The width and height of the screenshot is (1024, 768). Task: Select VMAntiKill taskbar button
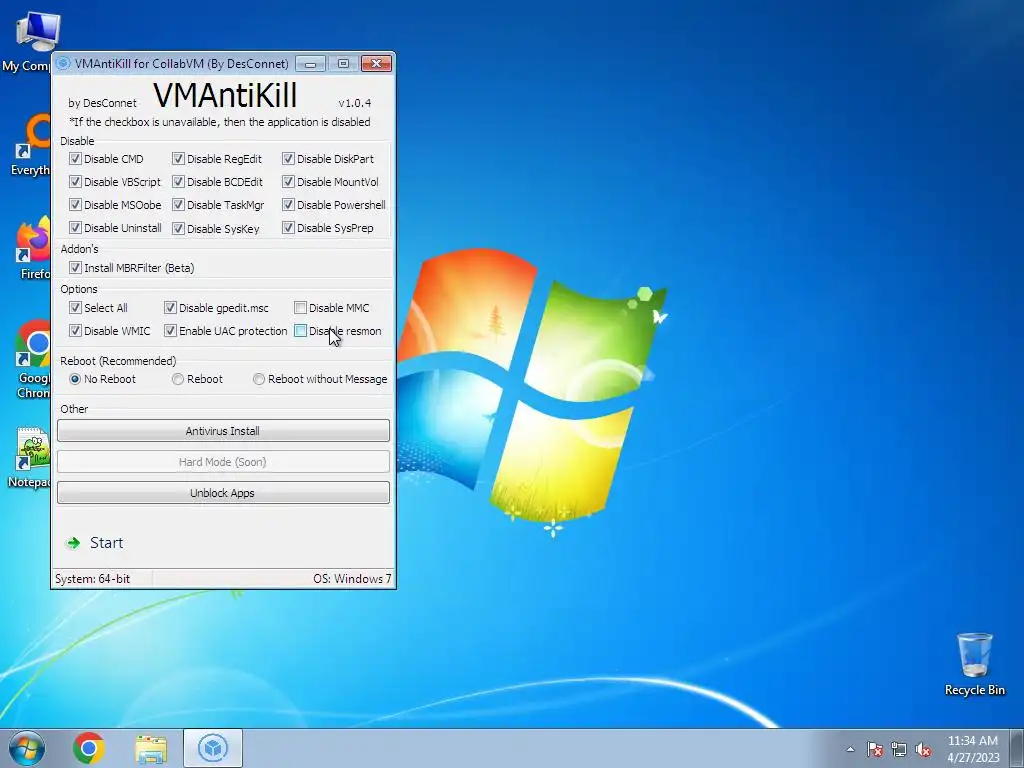pyautogui.click(x=213, y=748)
